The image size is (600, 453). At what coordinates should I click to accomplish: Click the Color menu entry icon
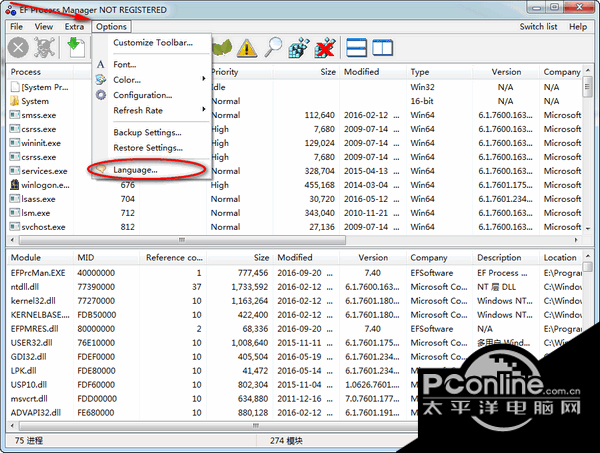[101, 79]
